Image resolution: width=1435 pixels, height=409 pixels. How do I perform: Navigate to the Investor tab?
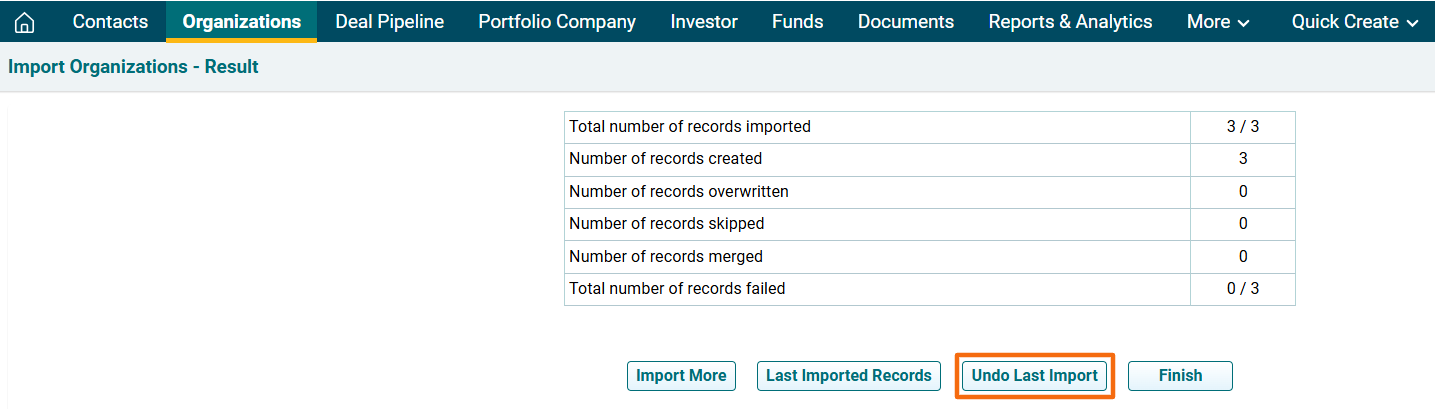click(704, 22)
